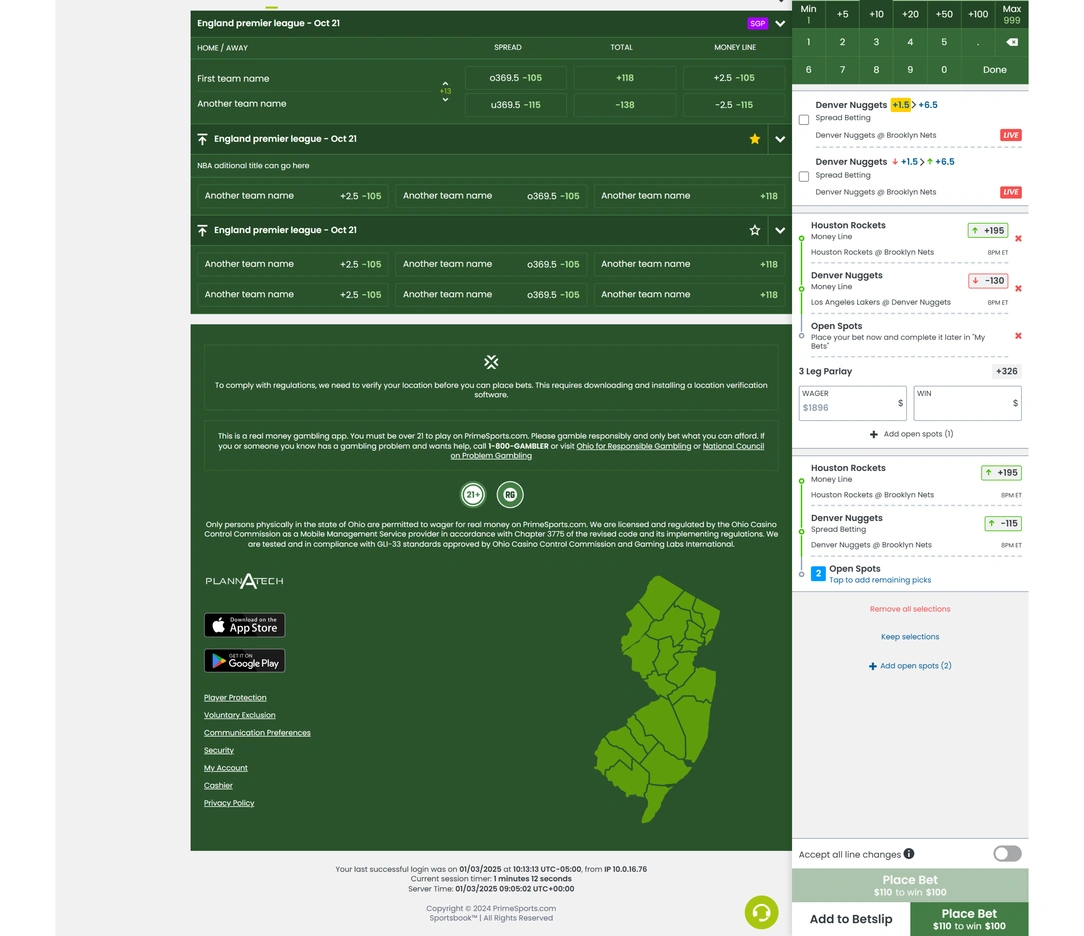
Task: Open Ohio for Responsible Gambling link
Action: click(633, 446)
